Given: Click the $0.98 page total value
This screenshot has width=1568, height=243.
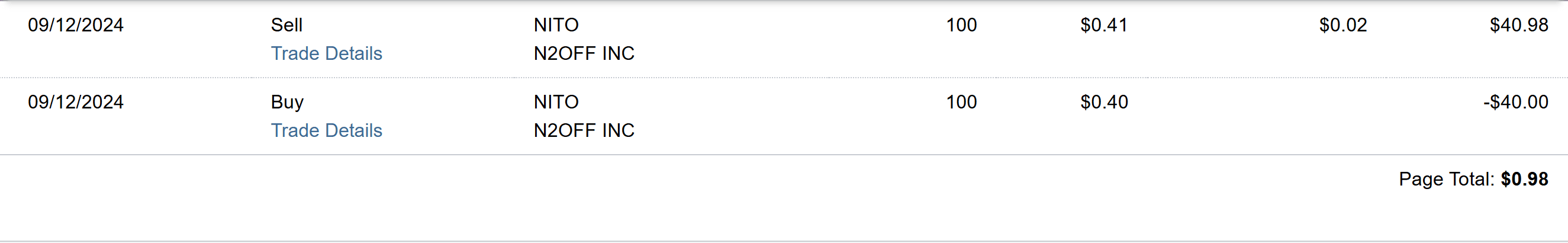Looking at the screenshot, I should coord(1524,179).
